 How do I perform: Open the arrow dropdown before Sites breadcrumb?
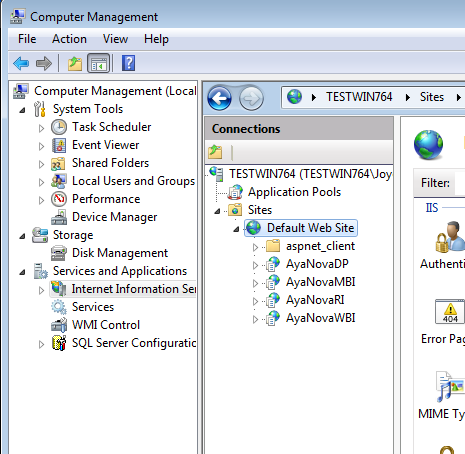pyautogui.click(x=407, y=97)
